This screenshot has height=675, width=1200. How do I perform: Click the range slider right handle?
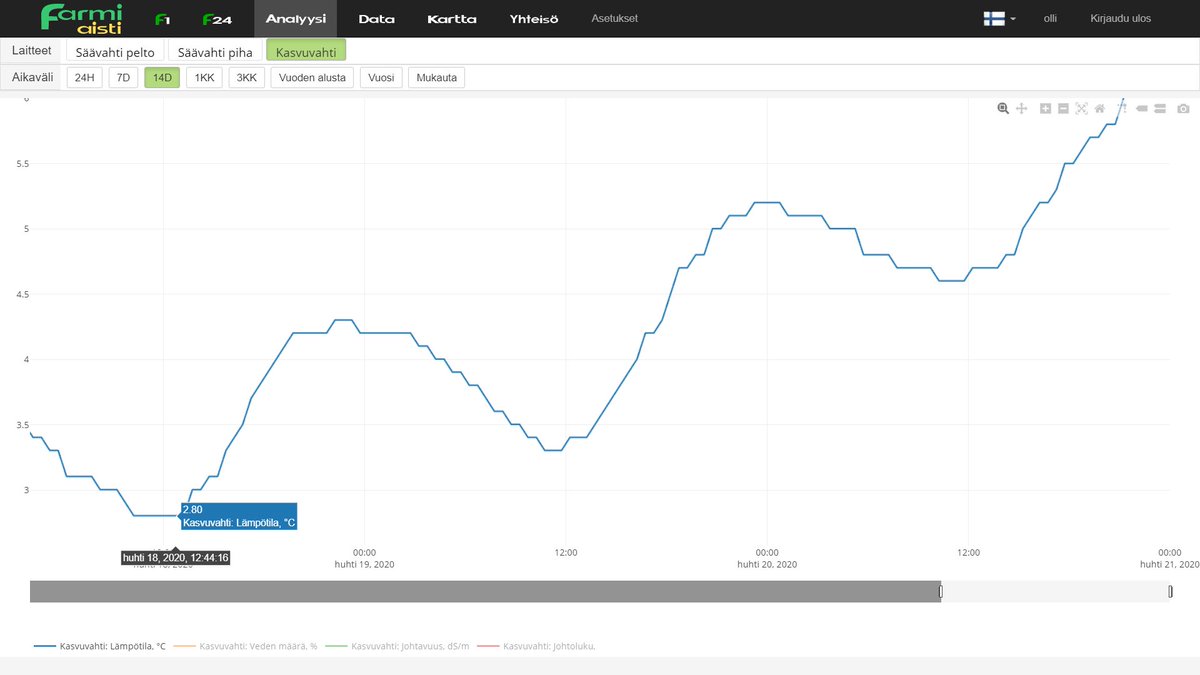[x=1170, y=592]
